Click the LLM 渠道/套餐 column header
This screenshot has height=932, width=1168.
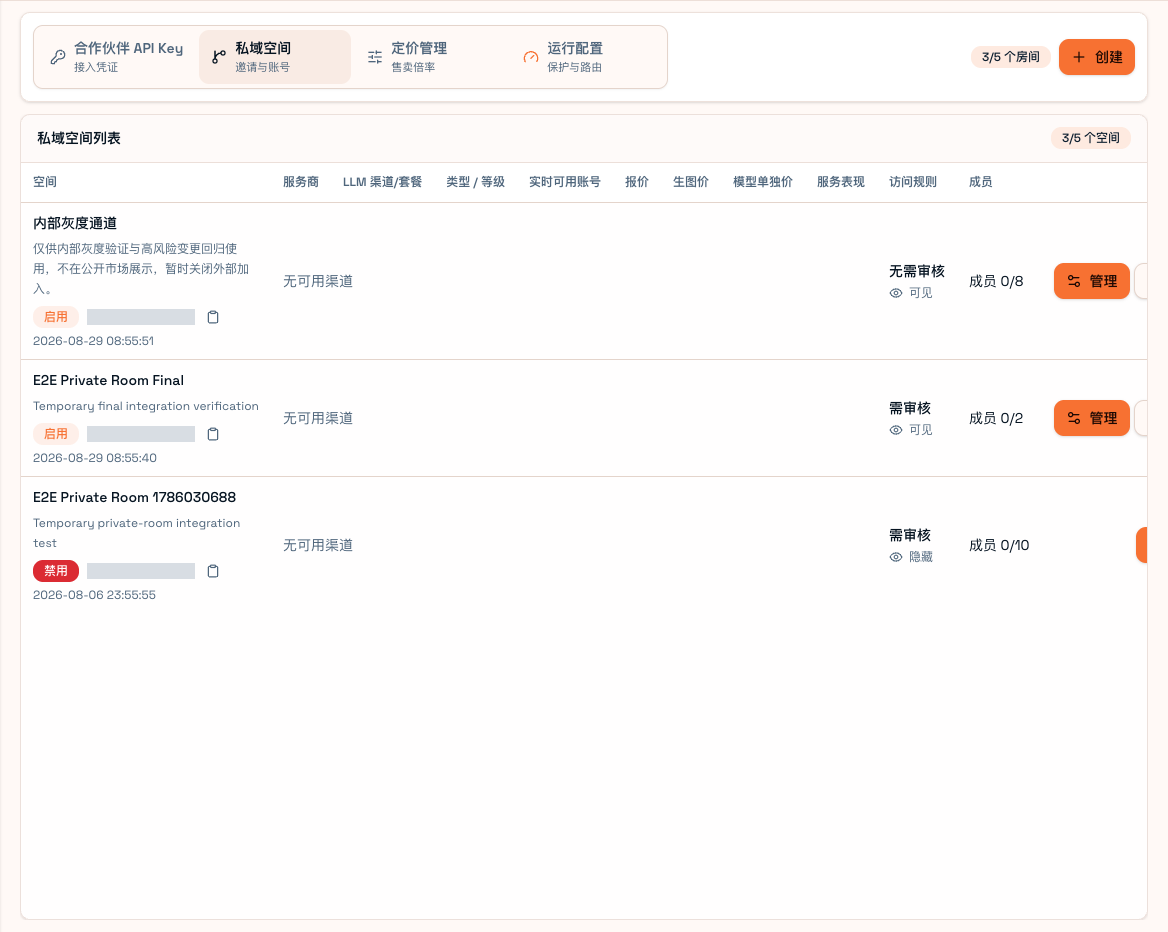point(383,183)
